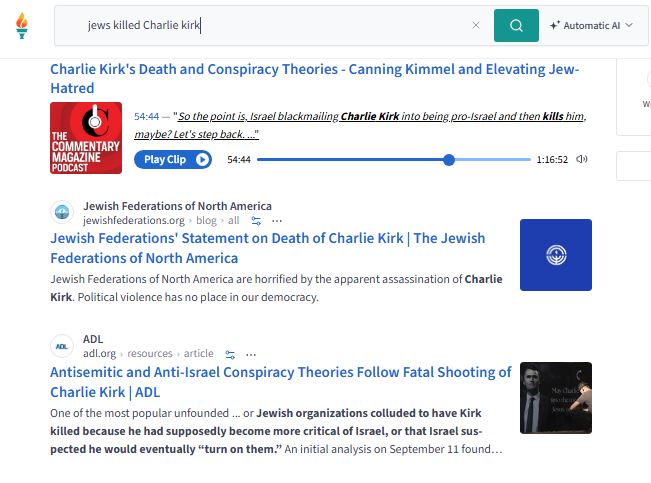Run the search with magnifier button

click(516, 25)
